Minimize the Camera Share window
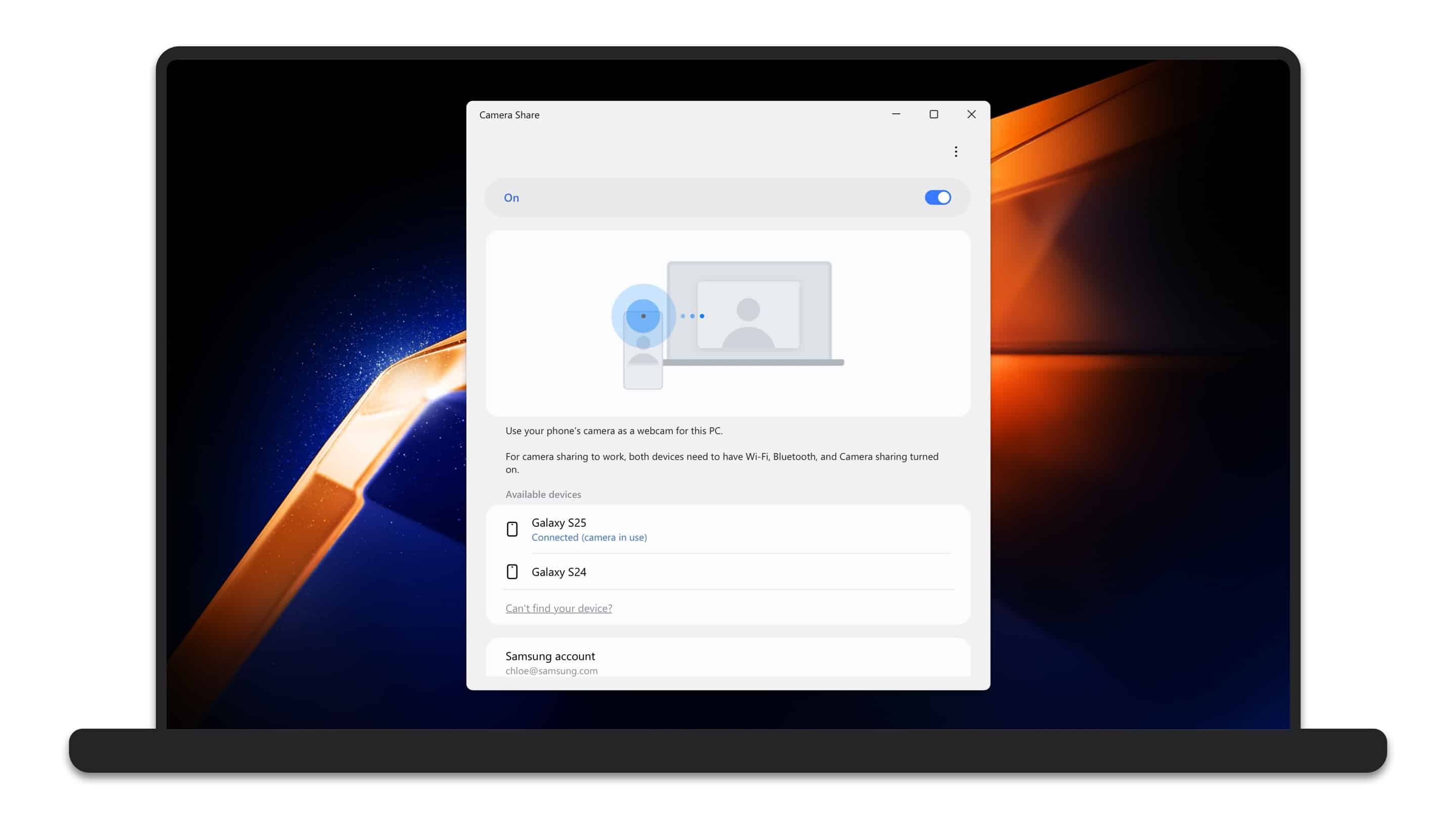The image size is (1456, 819). coord(896,114)
